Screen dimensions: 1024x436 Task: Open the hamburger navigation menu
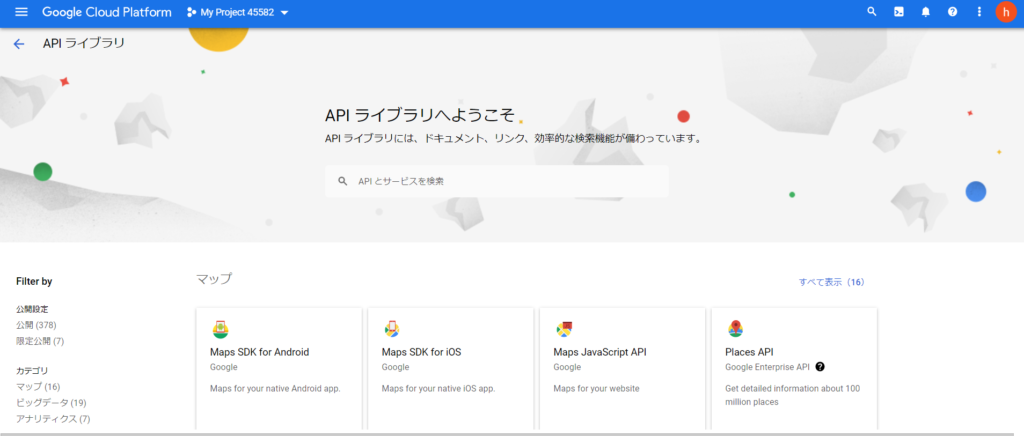click(x=21, y=12)
